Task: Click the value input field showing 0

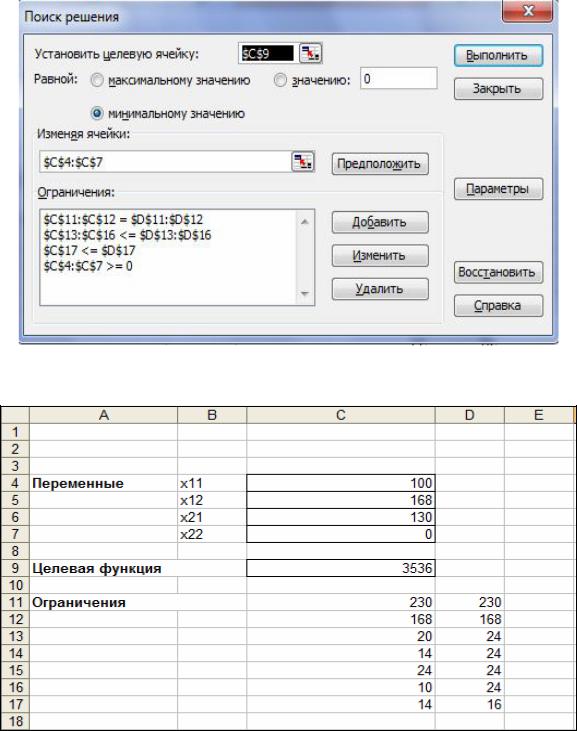Action: coord(398,78)
